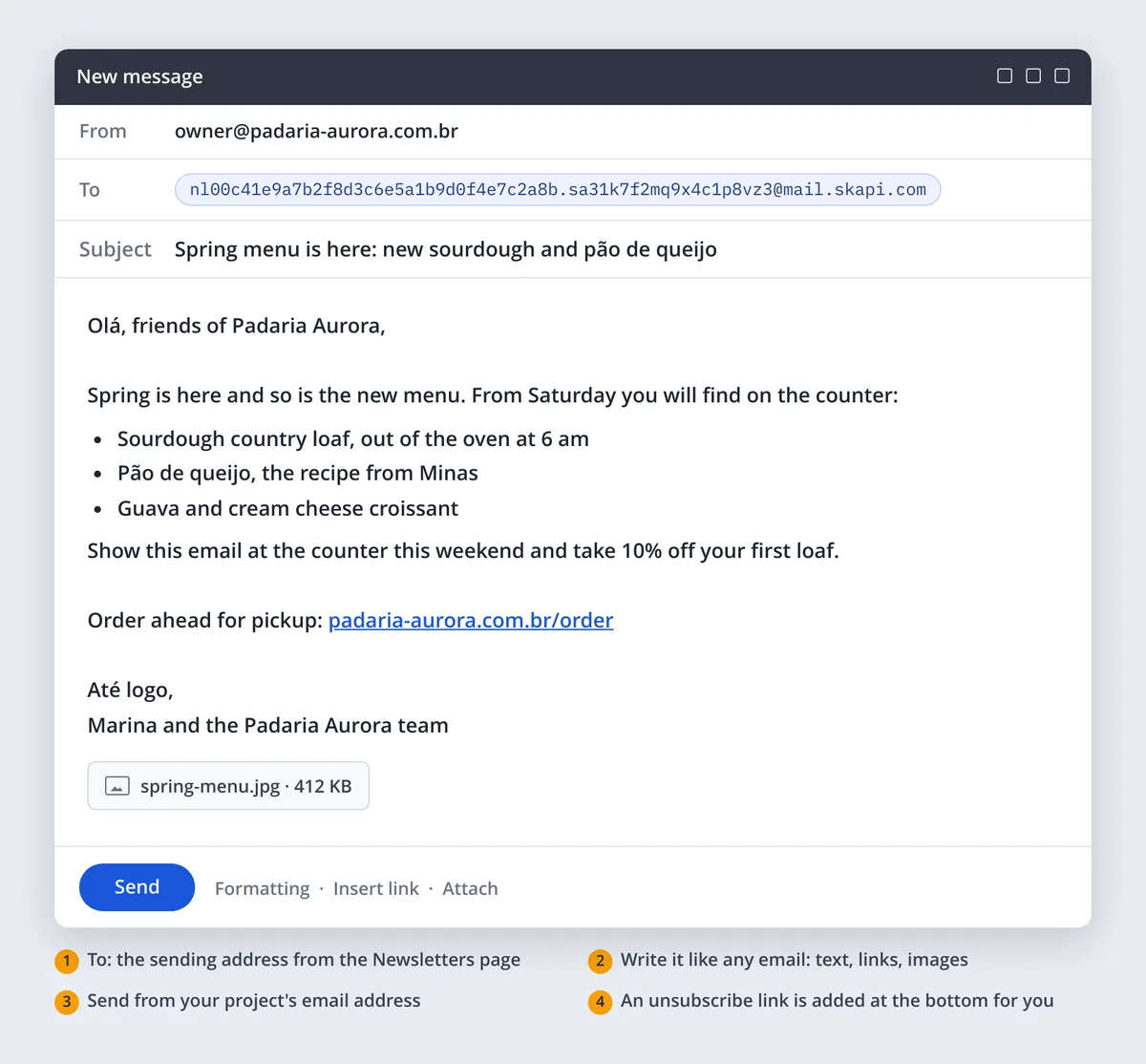Click caption 'Send from your project's email address'
This screenshot has height=1064, width=1146.
pyautogui.click(x=253, y=1001)
